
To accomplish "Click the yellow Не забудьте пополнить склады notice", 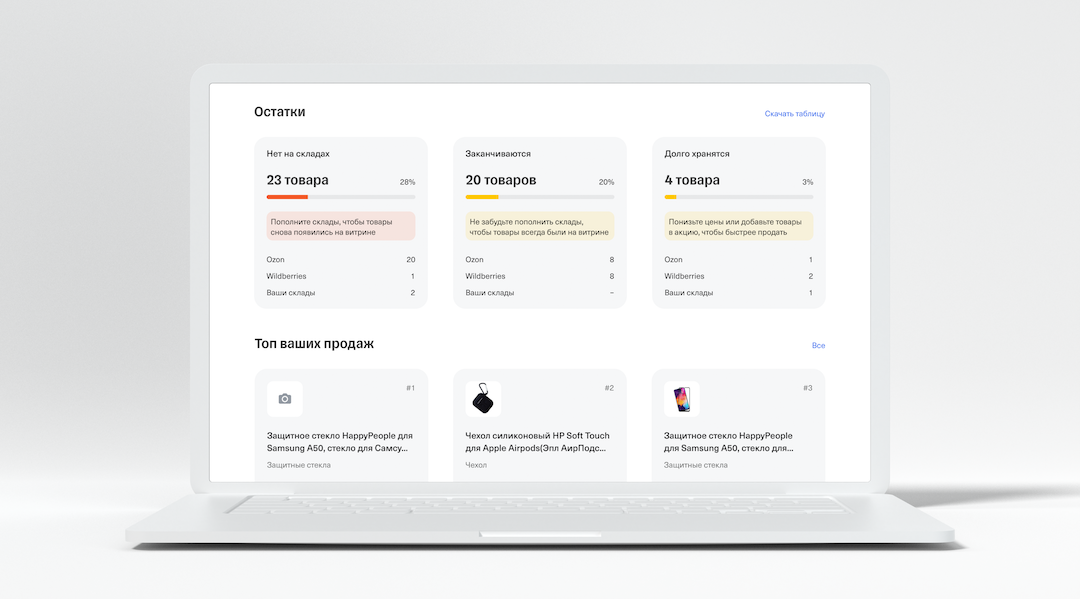I will coord(539,227).
